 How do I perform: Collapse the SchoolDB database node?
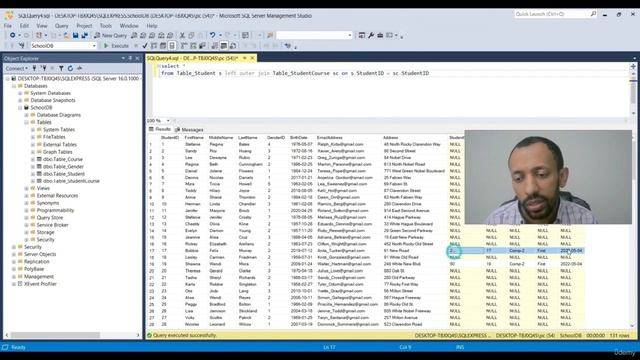[20, 108]
